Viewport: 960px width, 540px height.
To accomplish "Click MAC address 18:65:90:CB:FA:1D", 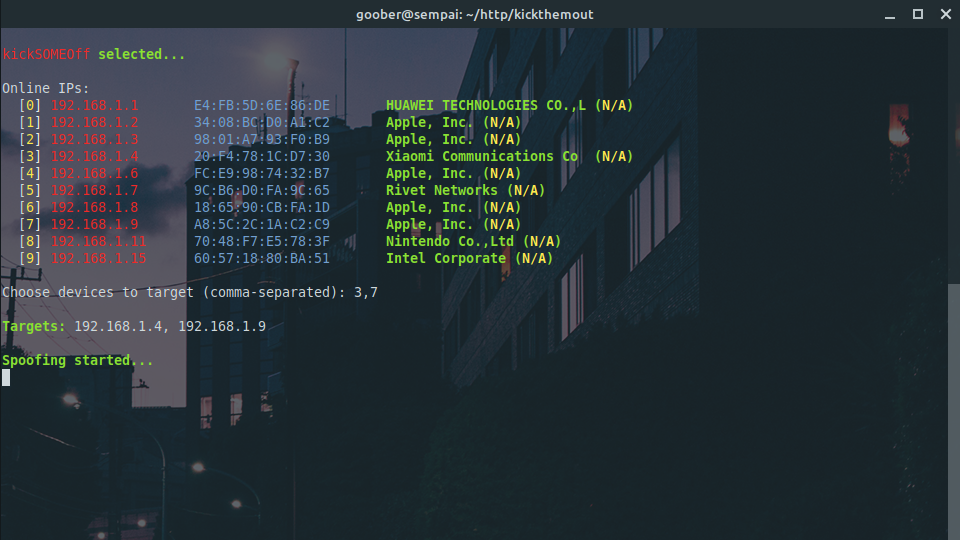I will pos(262,208).
